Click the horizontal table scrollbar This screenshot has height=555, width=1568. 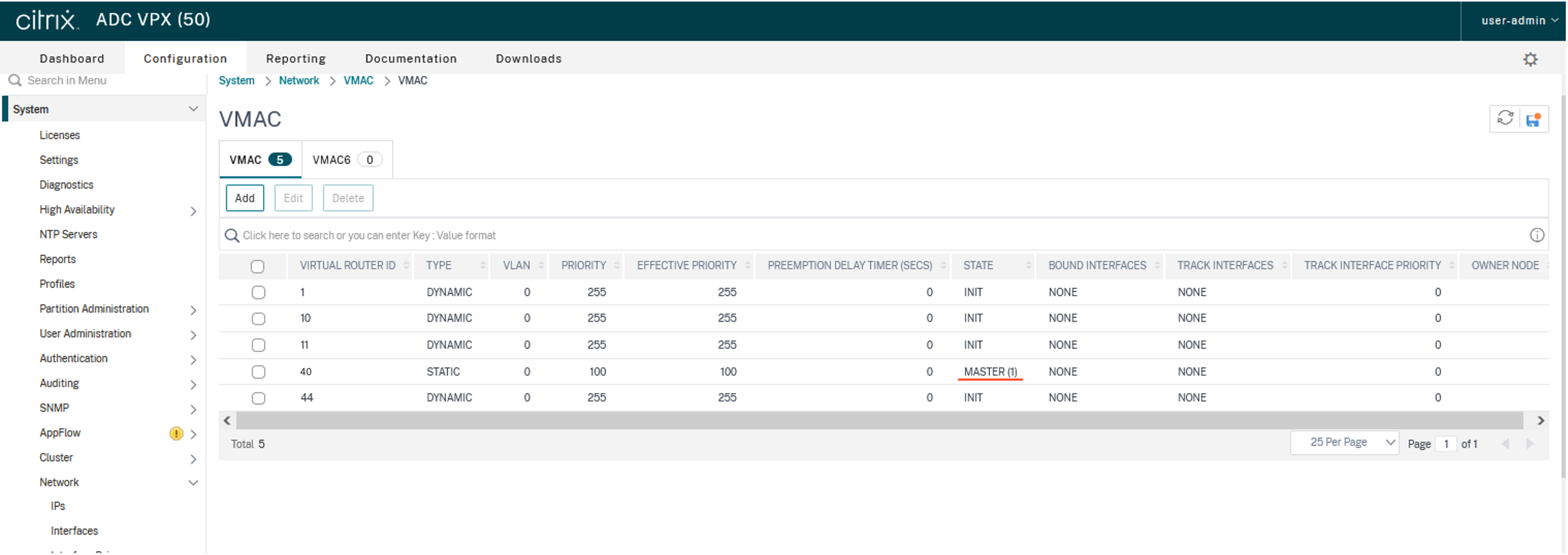(x=879, y=420)
